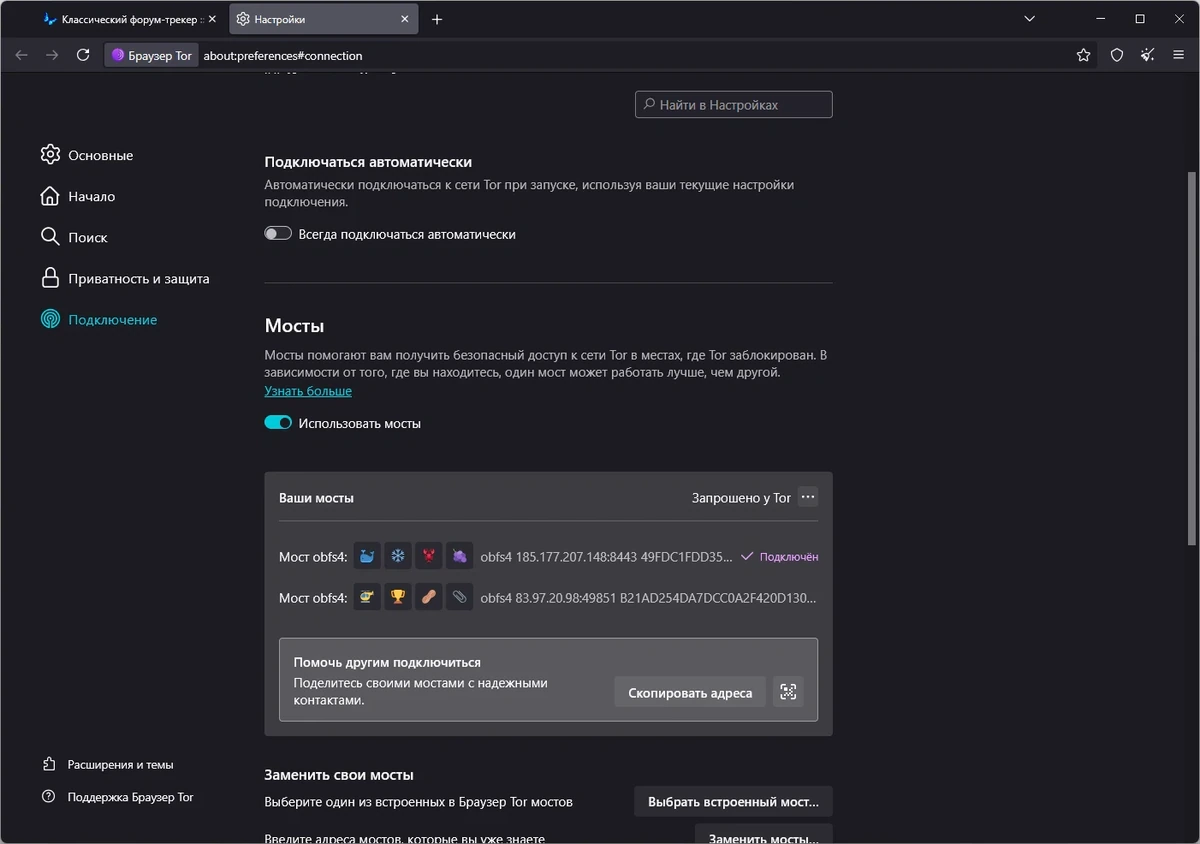Image resolution: width=1200 pixels, height=844 pixels.
Task: Click the helicopter emoji of the second bridge
Action: tap(368, 598)
